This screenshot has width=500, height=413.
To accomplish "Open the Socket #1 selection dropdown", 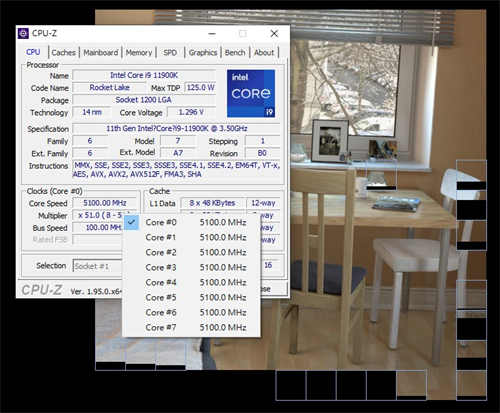I will [x=97, y=266].
